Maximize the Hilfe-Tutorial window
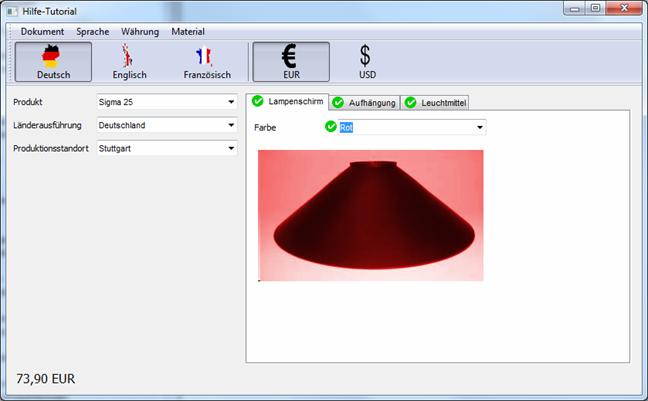Image resolution: width=648 pixels, height=401 pixels. (x=595, y=8)
